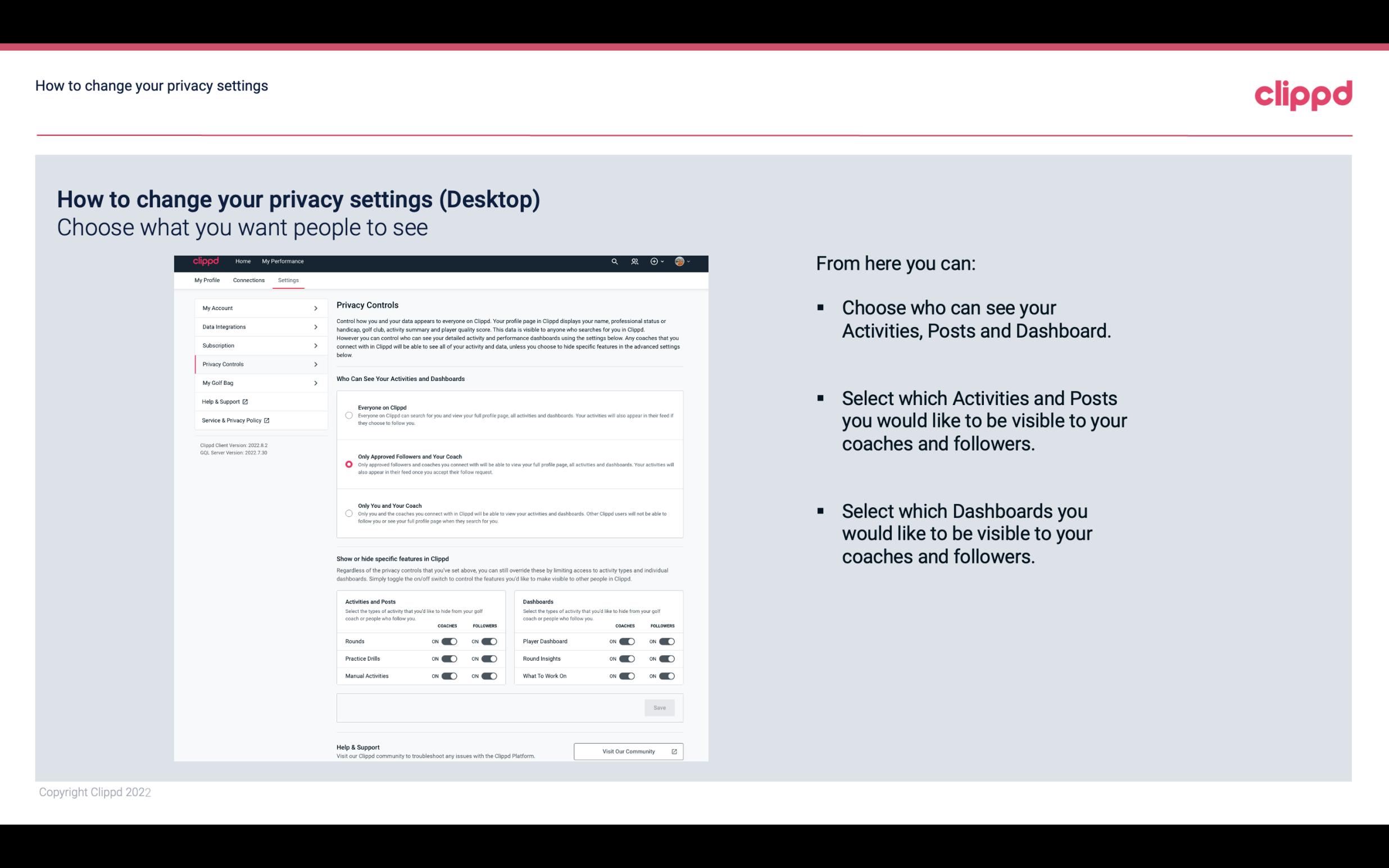Expand the Privacy Controls section
Image resolution: width=1389 pixels, height=868 pixels.
(258, 364)
